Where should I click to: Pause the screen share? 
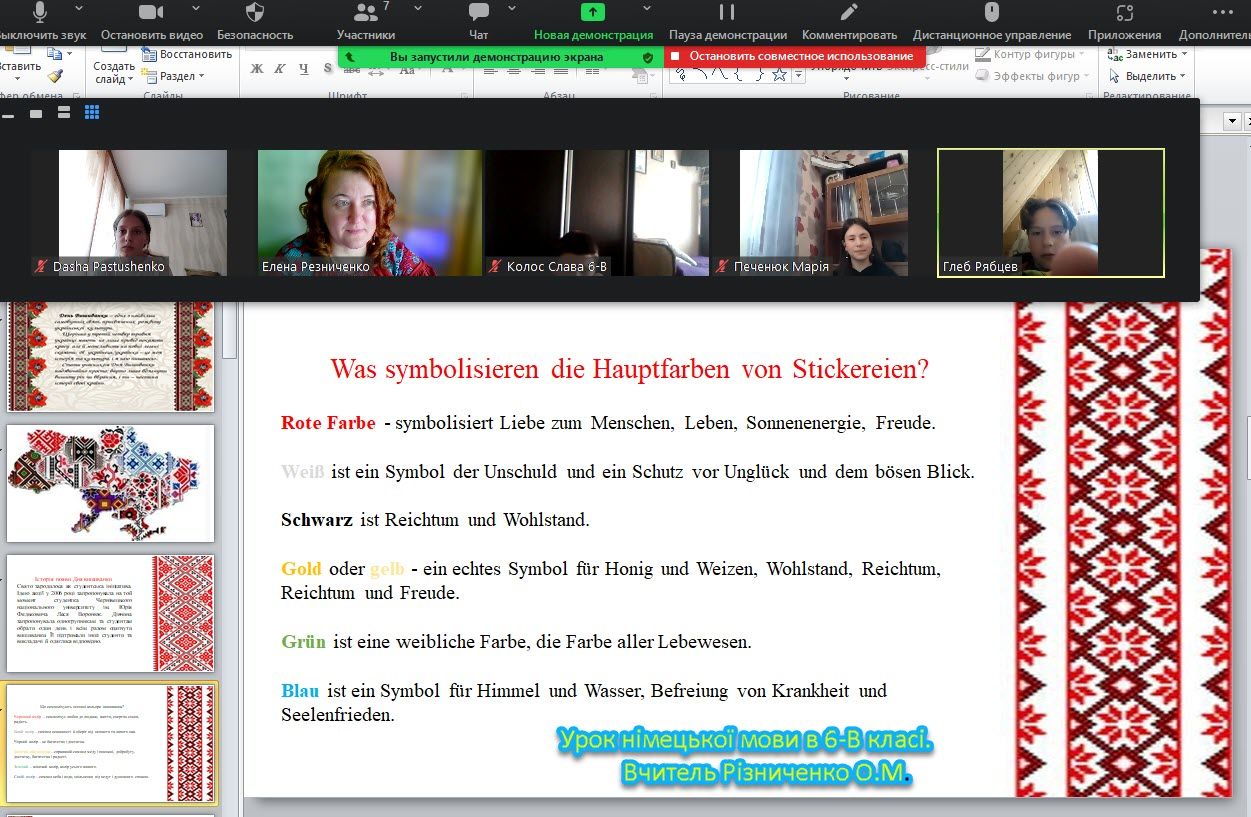pyautogui.click(x=727, y=14)
